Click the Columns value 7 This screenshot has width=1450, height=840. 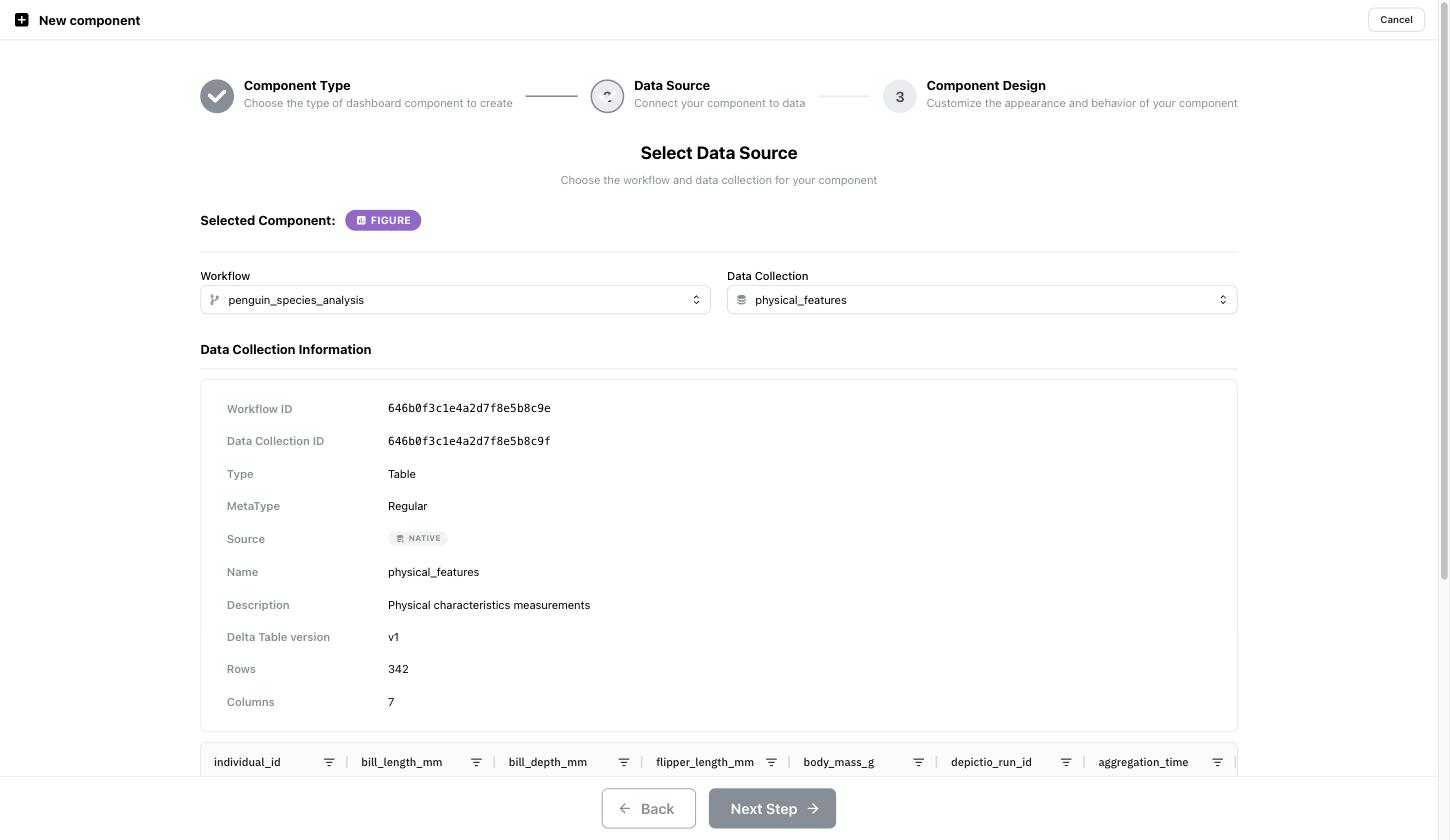coord(391,702)
